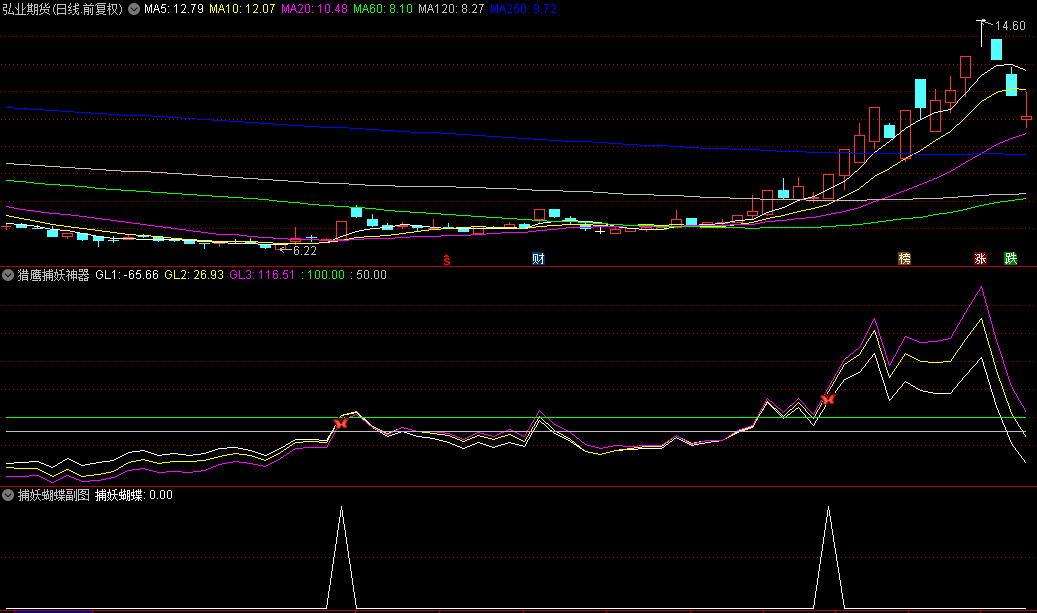The width and height of the screenshot is (1037, 613).
Task: Open the orange 榜 ranking list marker
Action: [905, 259]
